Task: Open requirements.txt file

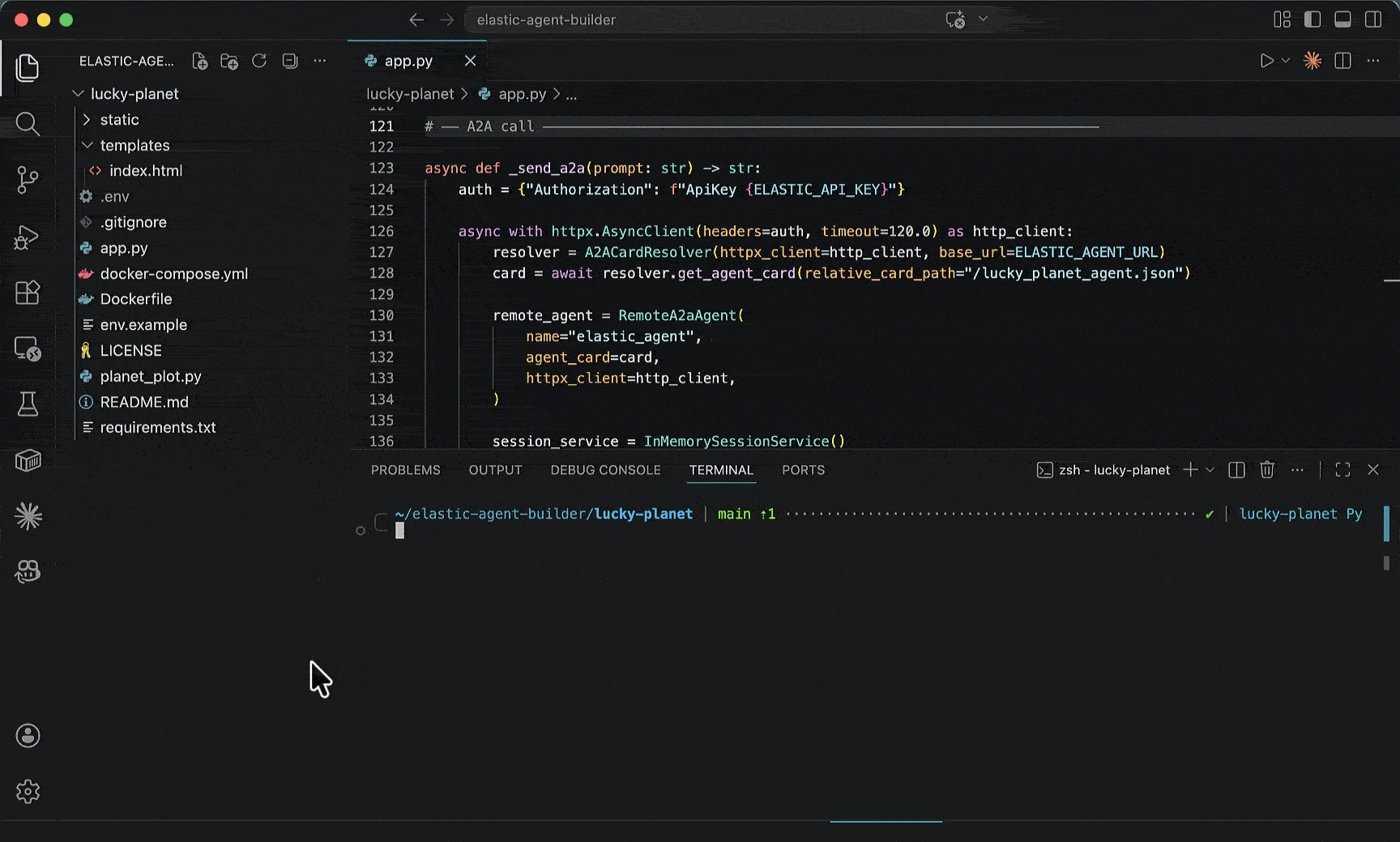Action: 157,428
